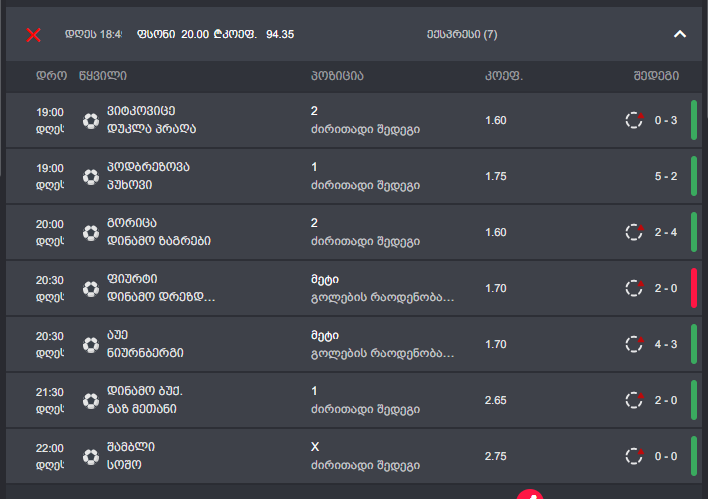This screenshot has width=708, height=499.
Task: Click the score 2 - 4
Action: tap(666, 232)
